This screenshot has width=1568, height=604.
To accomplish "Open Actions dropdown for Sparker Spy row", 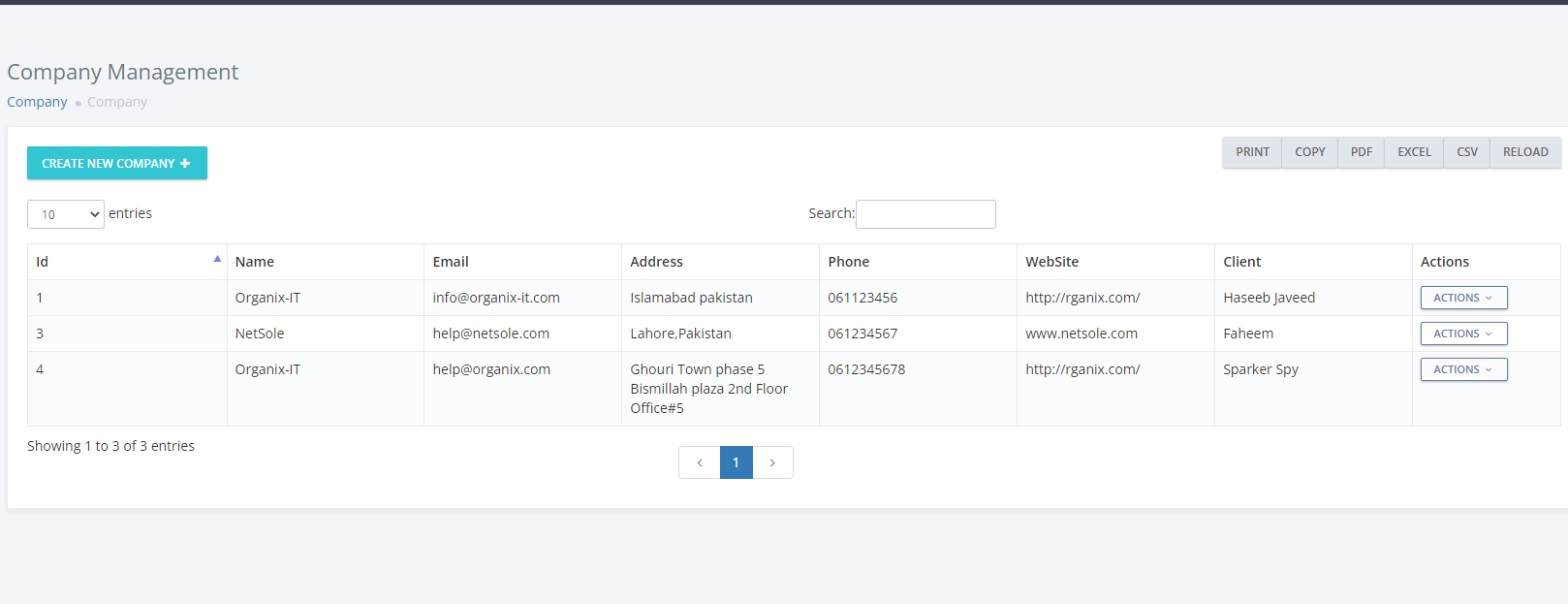I will pyautogui.click(x=1463, y=369).
